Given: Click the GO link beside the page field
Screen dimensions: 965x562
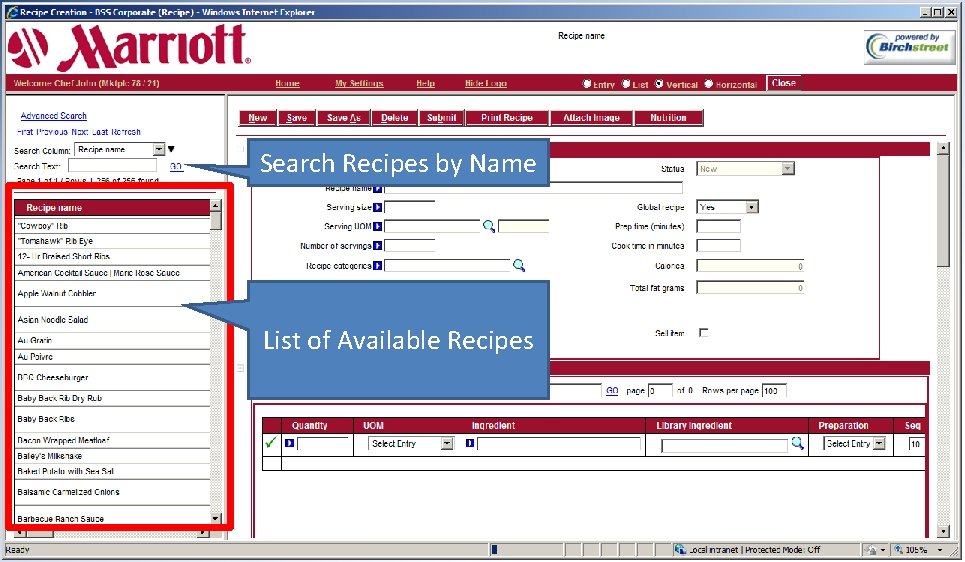Looking at the screenshot, I should coord(612,390).
